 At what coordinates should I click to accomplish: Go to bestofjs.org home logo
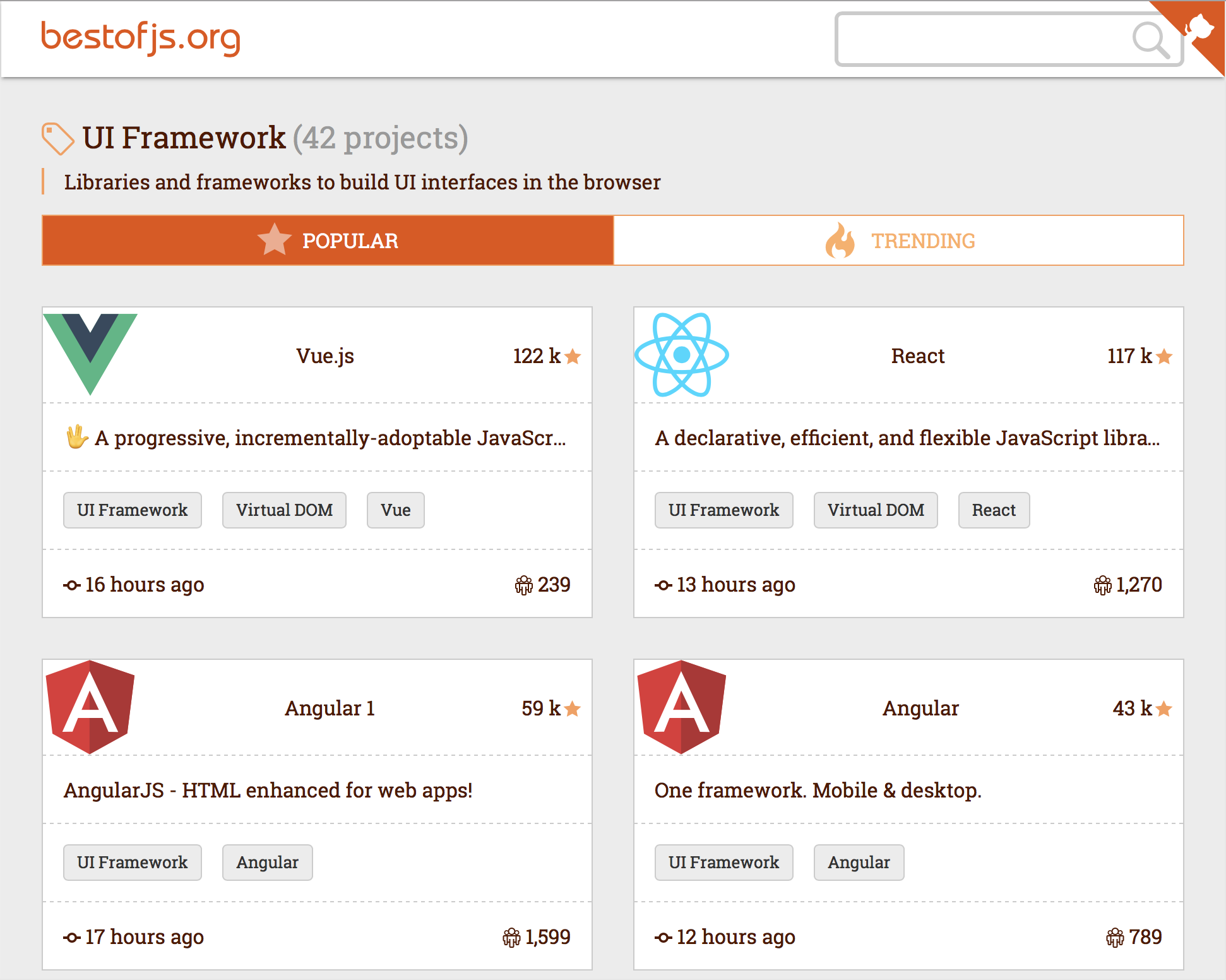pos(141,38)
